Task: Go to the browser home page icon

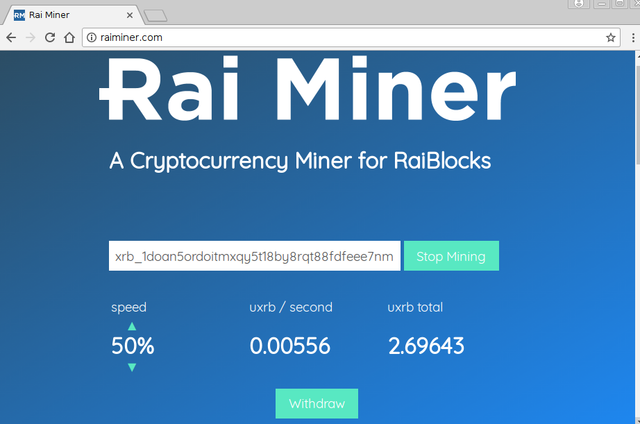Action: pos(69,38)
